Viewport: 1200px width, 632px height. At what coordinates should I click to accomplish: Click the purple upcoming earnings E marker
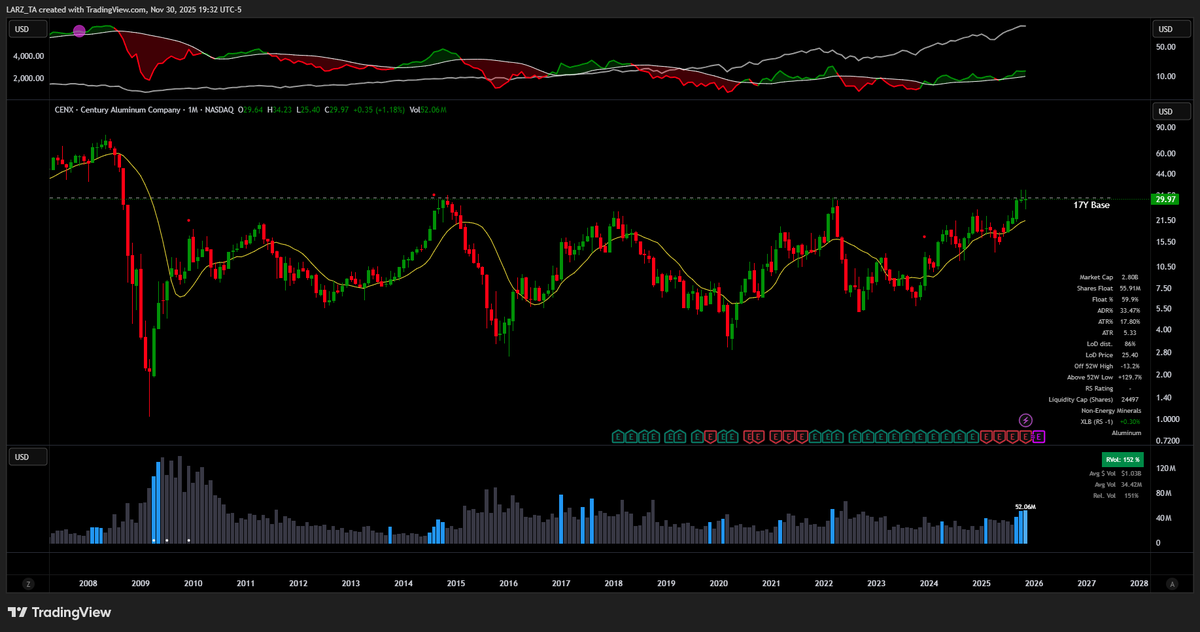[x=1038, y=436]
